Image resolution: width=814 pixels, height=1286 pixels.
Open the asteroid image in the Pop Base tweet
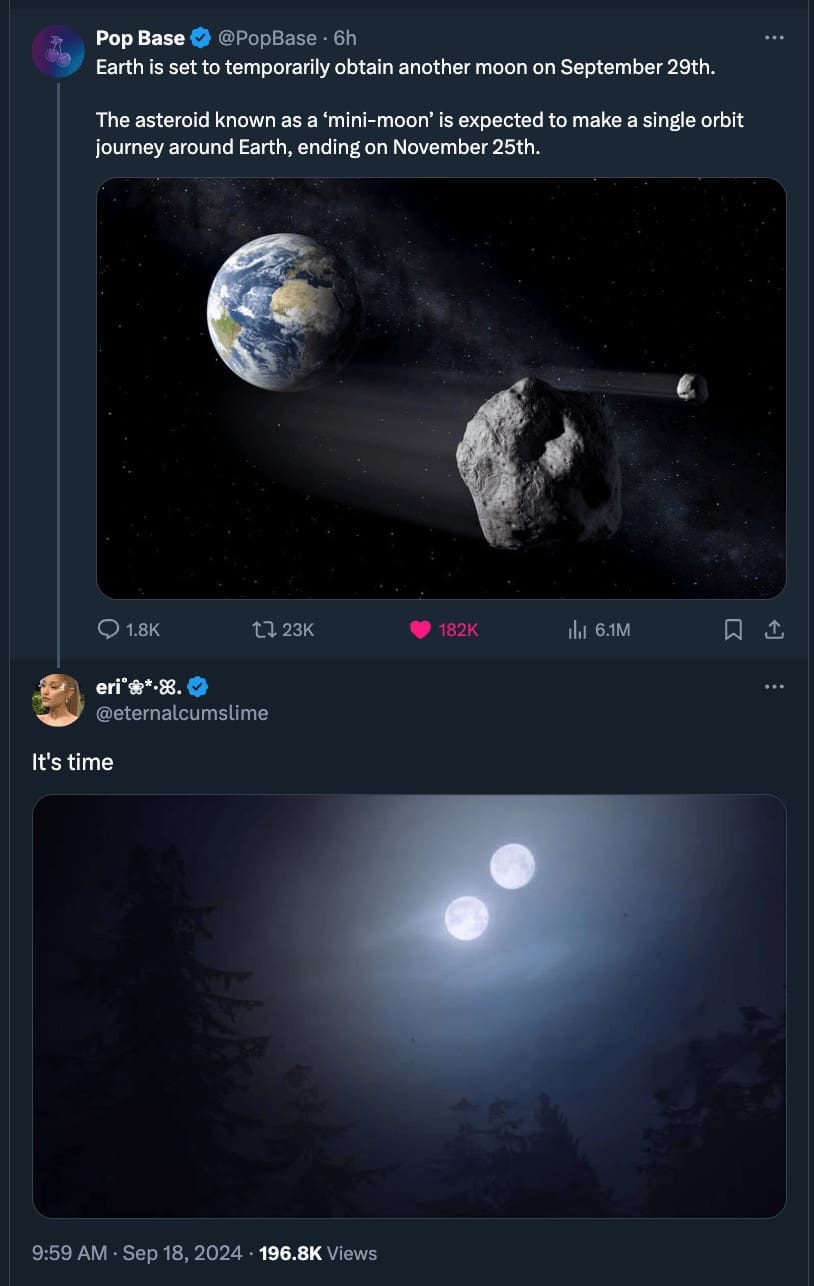point(441,385)
